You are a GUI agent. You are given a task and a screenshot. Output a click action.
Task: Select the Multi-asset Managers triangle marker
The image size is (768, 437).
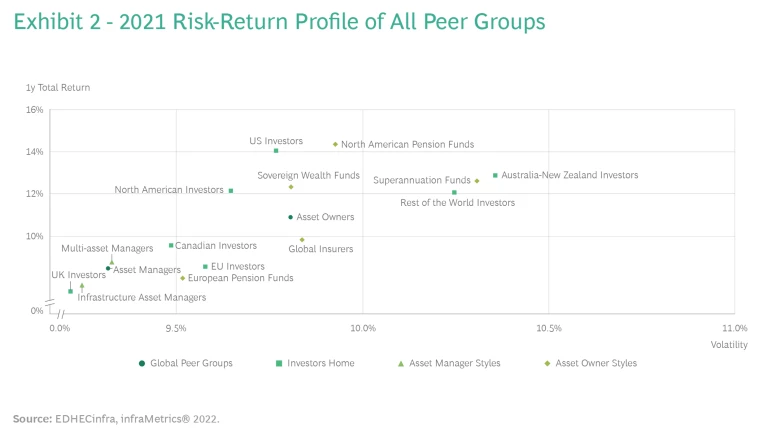pos(112,261)
